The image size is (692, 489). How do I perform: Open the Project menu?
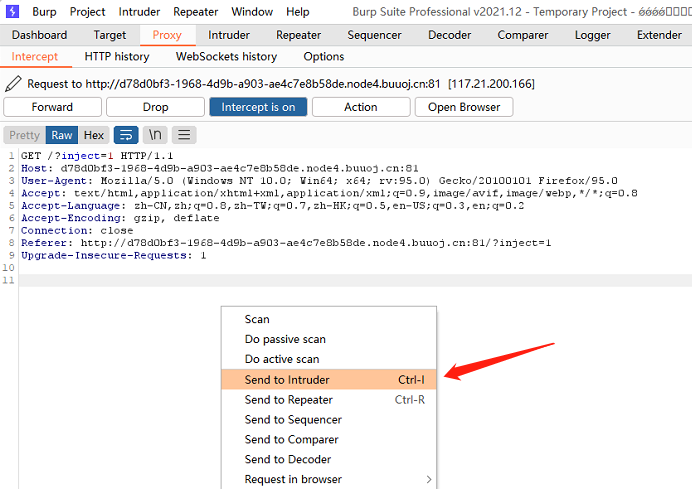click(87, 11)
